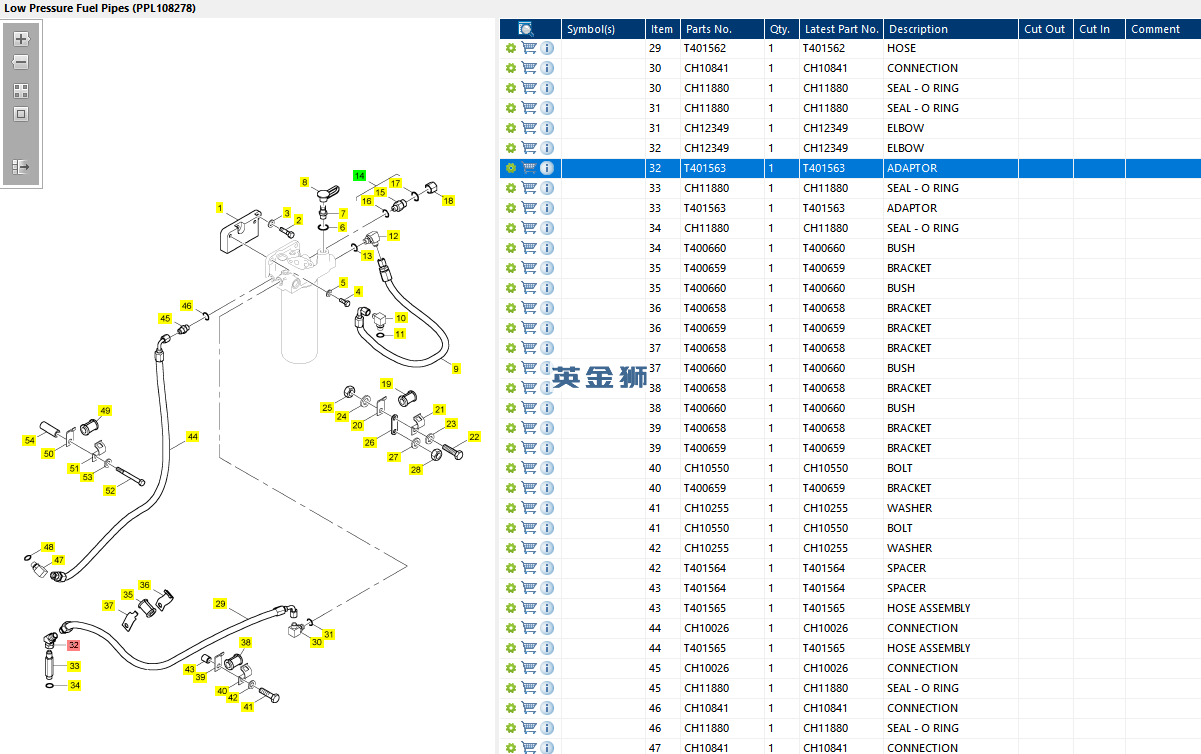Viewport: 1201px width, 754px height.
Task: Select red callout 32 on the diagram
Action: pos(73,645)
